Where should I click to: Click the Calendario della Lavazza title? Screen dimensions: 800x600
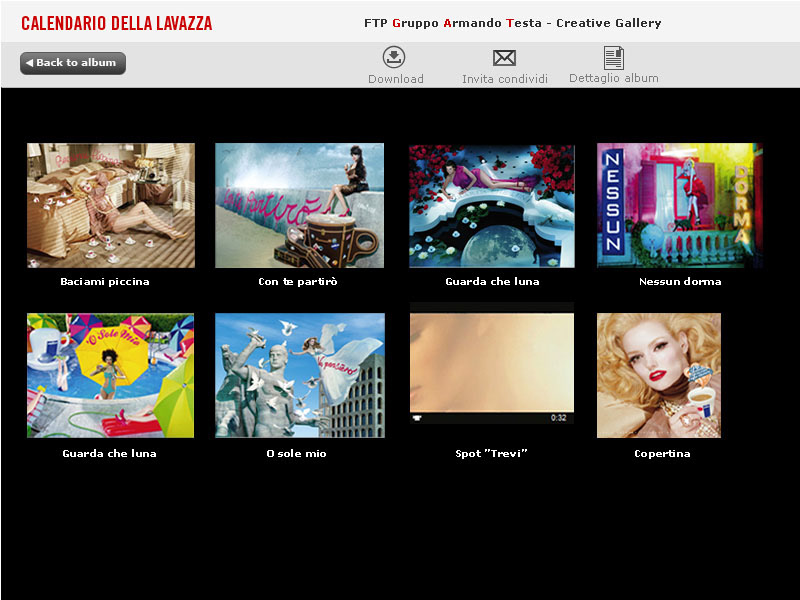(x=116, y=23)
